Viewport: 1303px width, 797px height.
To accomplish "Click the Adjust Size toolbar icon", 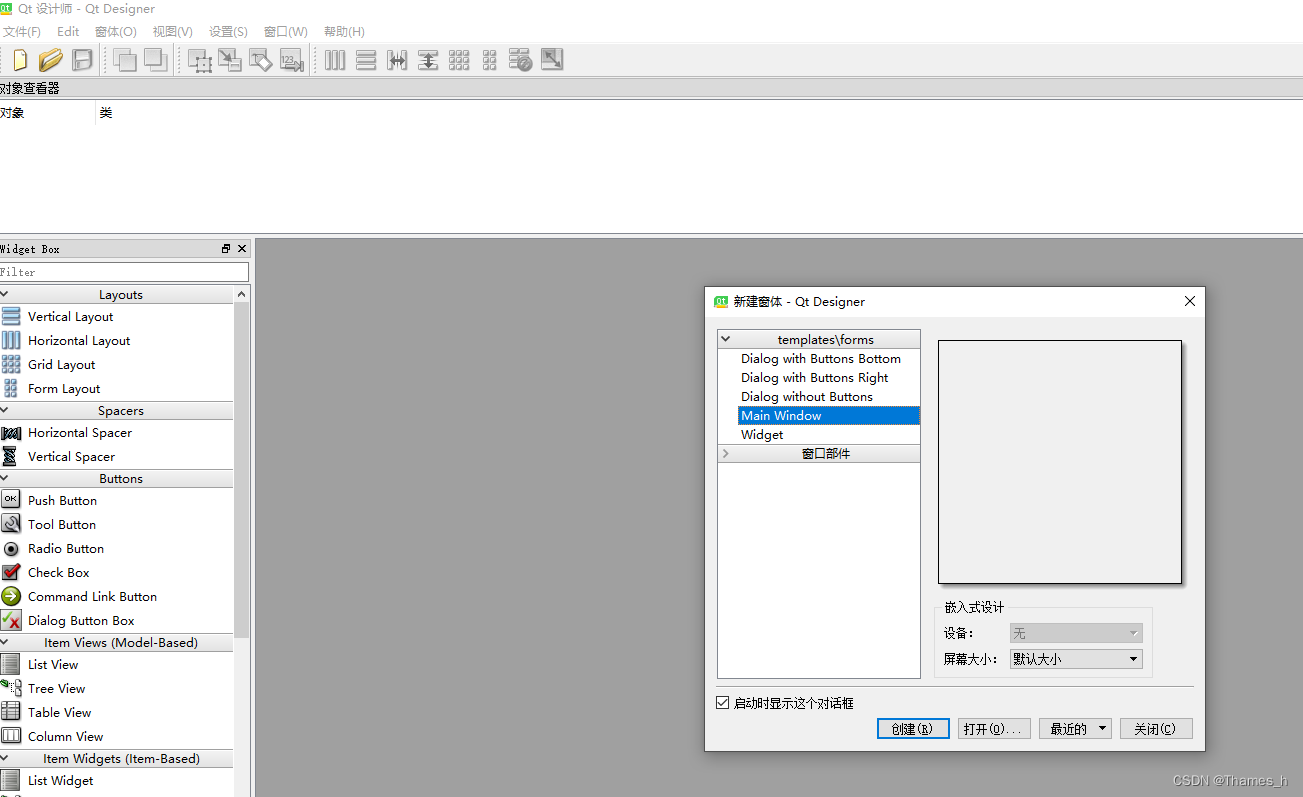I will click(x=552, y=60).
